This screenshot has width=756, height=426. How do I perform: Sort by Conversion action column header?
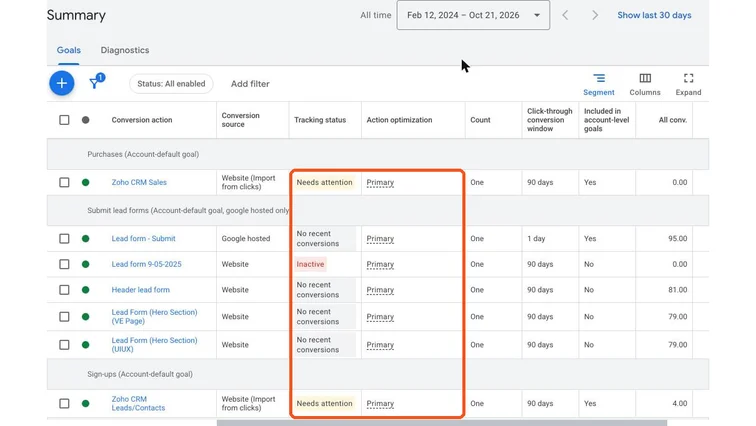click(142, 120)
